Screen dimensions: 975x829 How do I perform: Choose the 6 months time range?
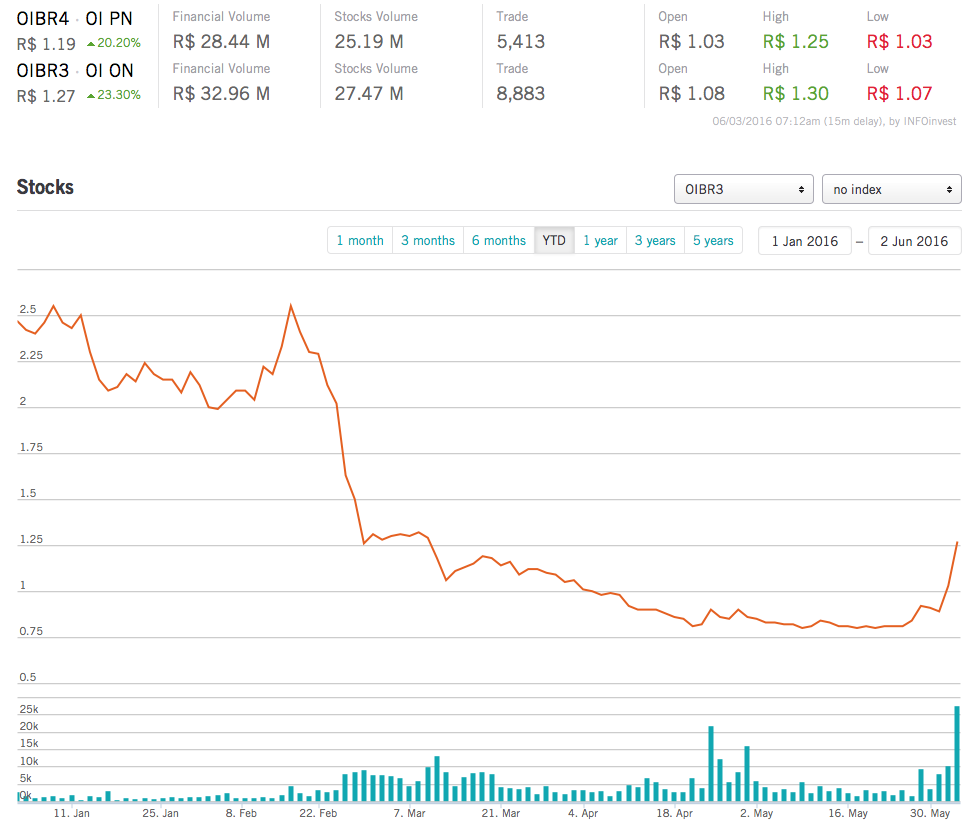pyautogui.click(x=499, y=240)
